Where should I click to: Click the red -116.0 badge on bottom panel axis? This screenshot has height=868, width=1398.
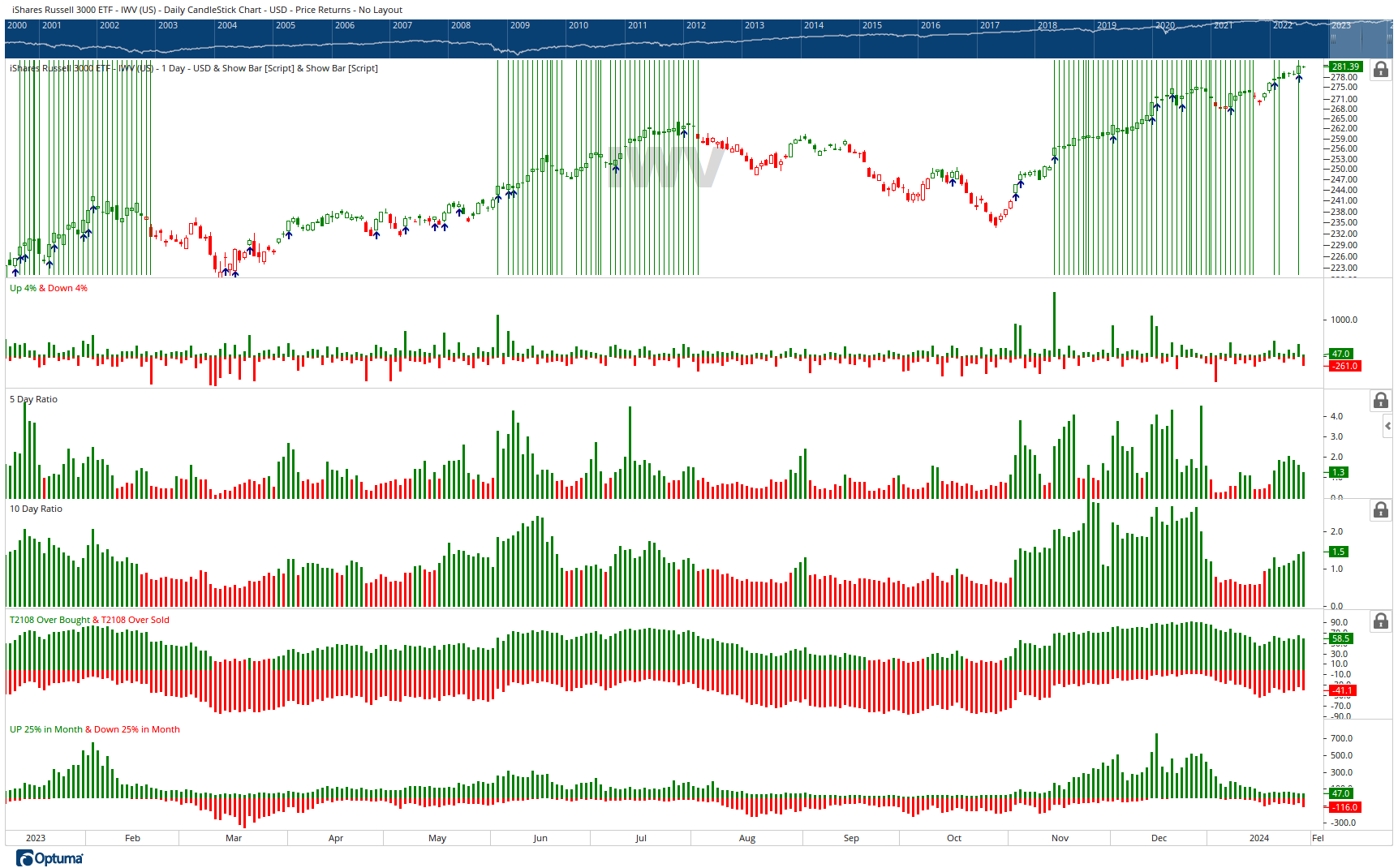1344,807
